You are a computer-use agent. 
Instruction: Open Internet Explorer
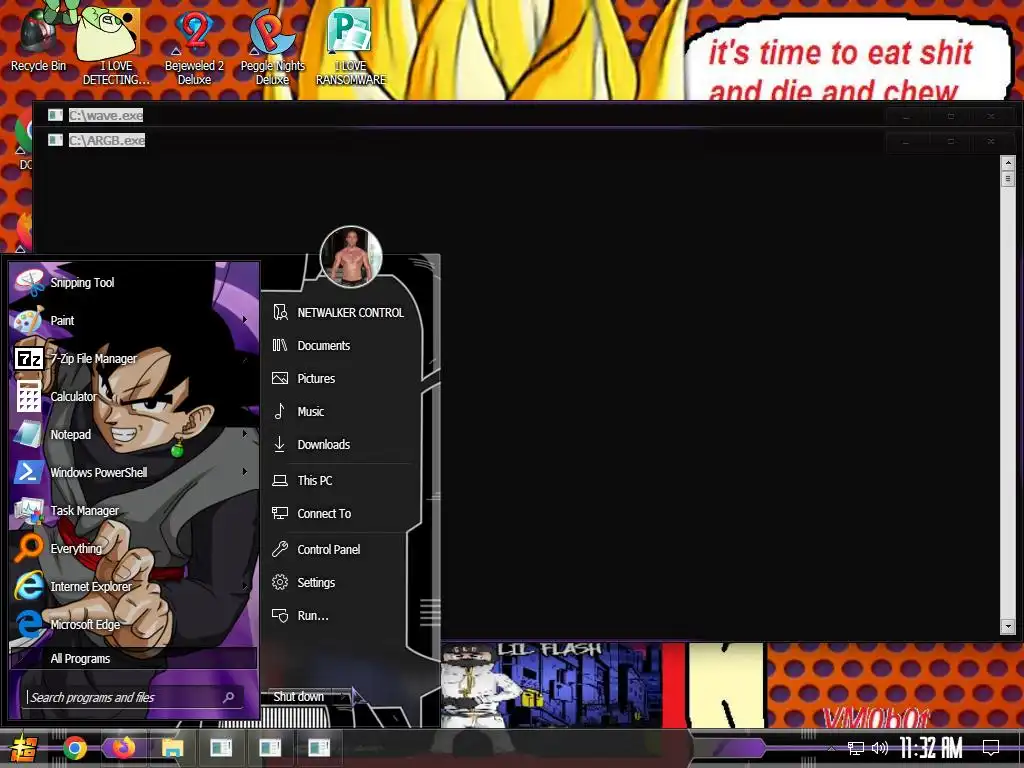(x=134, y=586)
